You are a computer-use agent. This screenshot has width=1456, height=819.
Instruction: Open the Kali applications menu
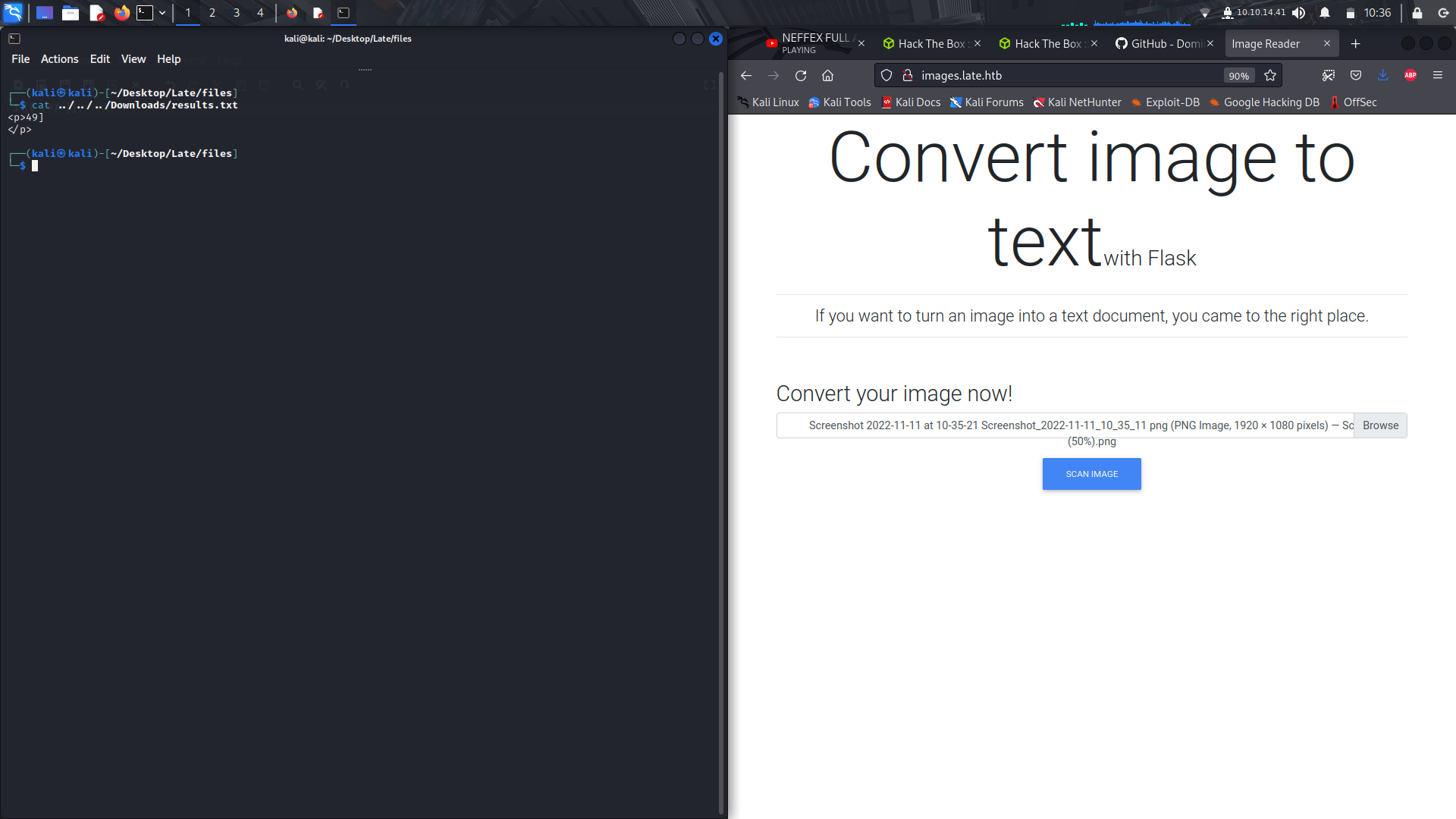[12, 12]
